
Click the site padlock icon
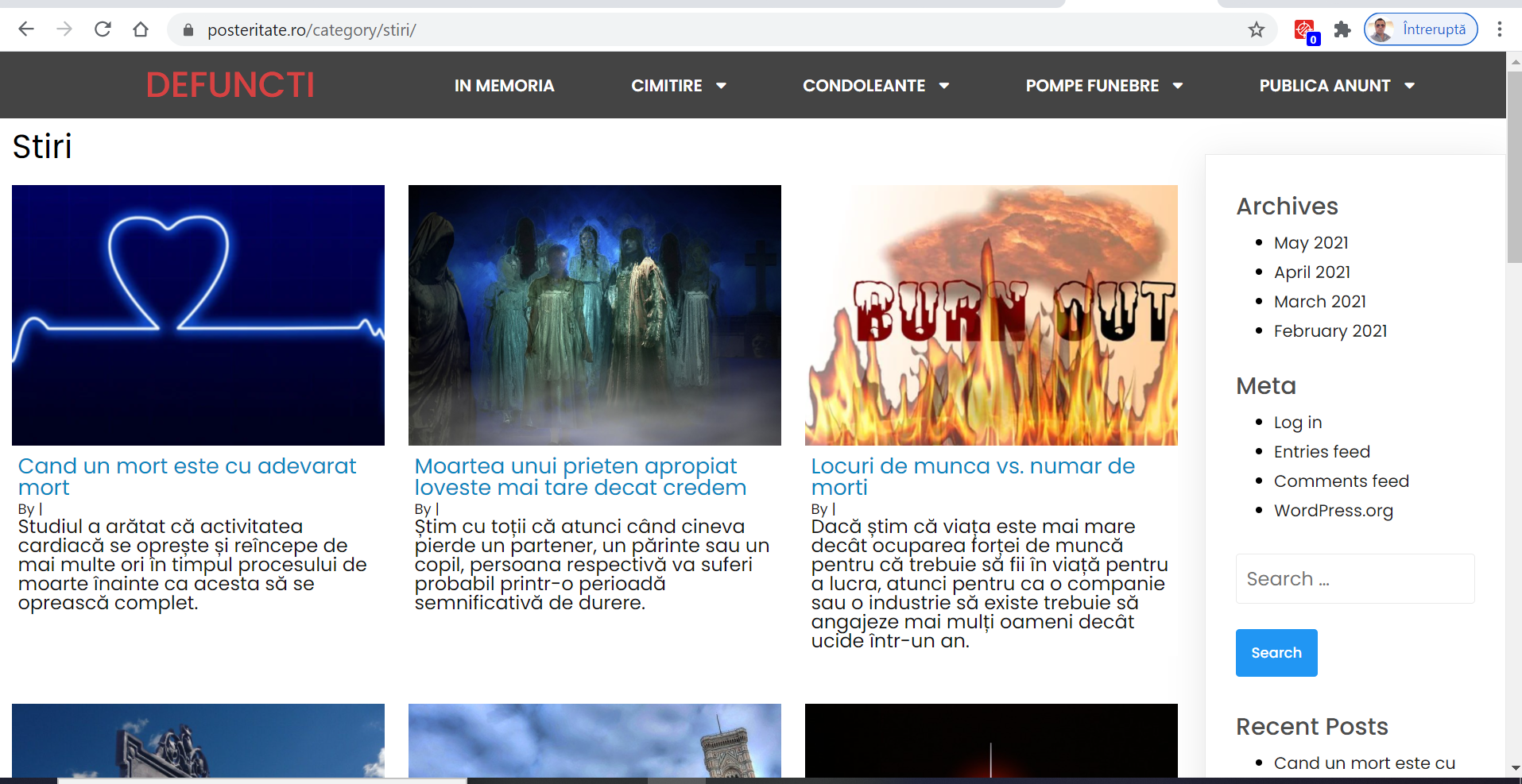click(x=188, y=30)
